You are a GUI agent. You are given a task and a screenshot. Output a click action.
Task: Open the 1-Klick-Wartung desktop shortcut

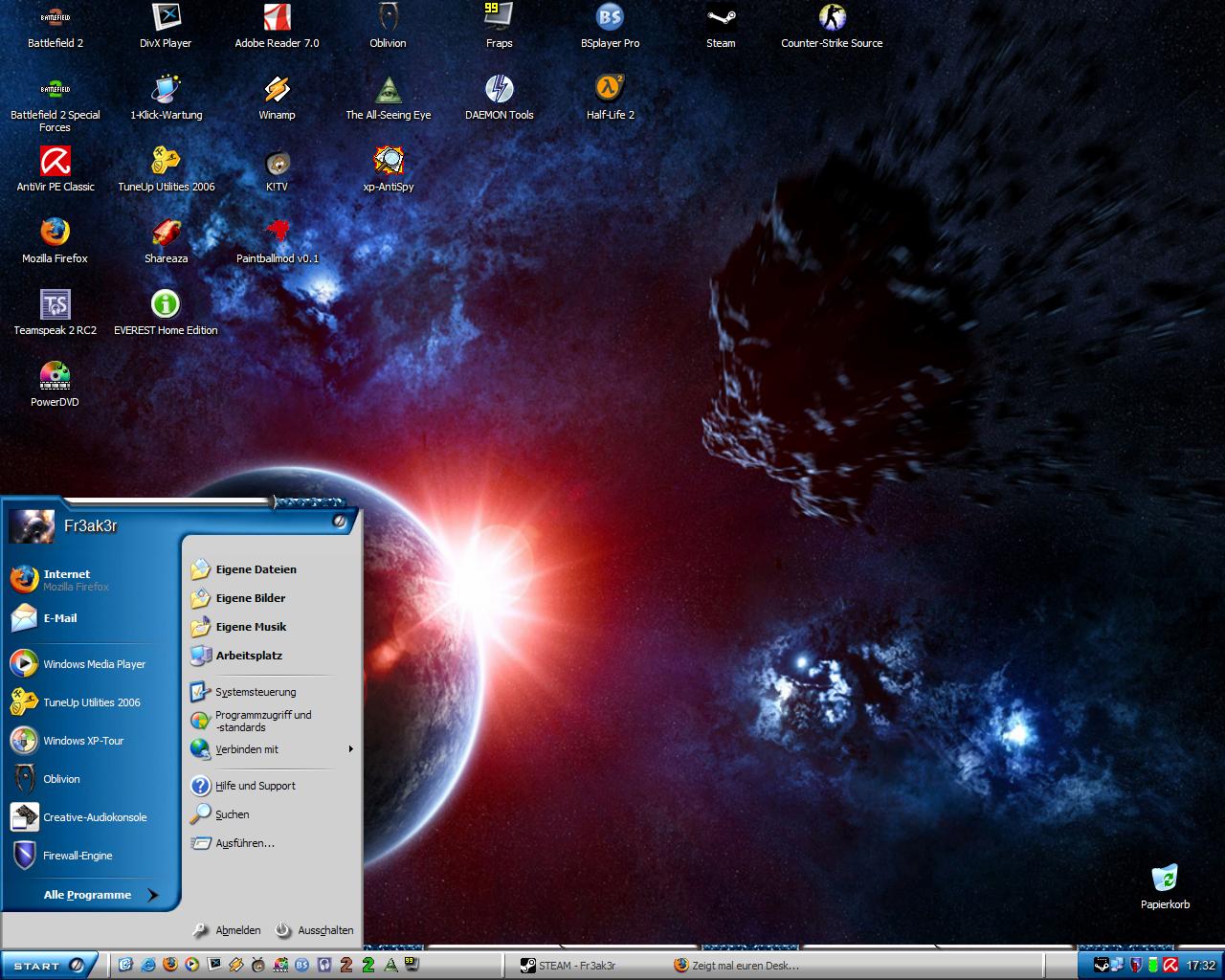click(x=166, y=98)
